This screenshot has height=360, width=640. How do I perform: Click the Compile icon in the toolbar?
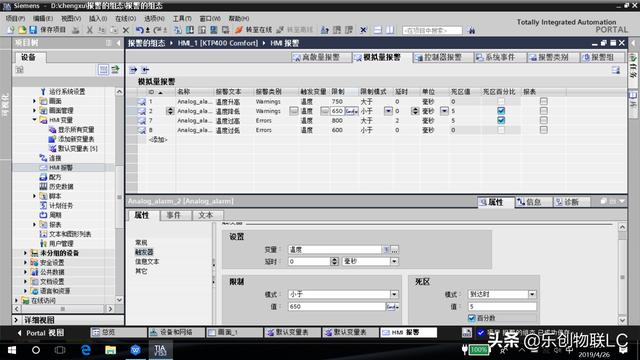pyautogui.click(x=177, y=30)
